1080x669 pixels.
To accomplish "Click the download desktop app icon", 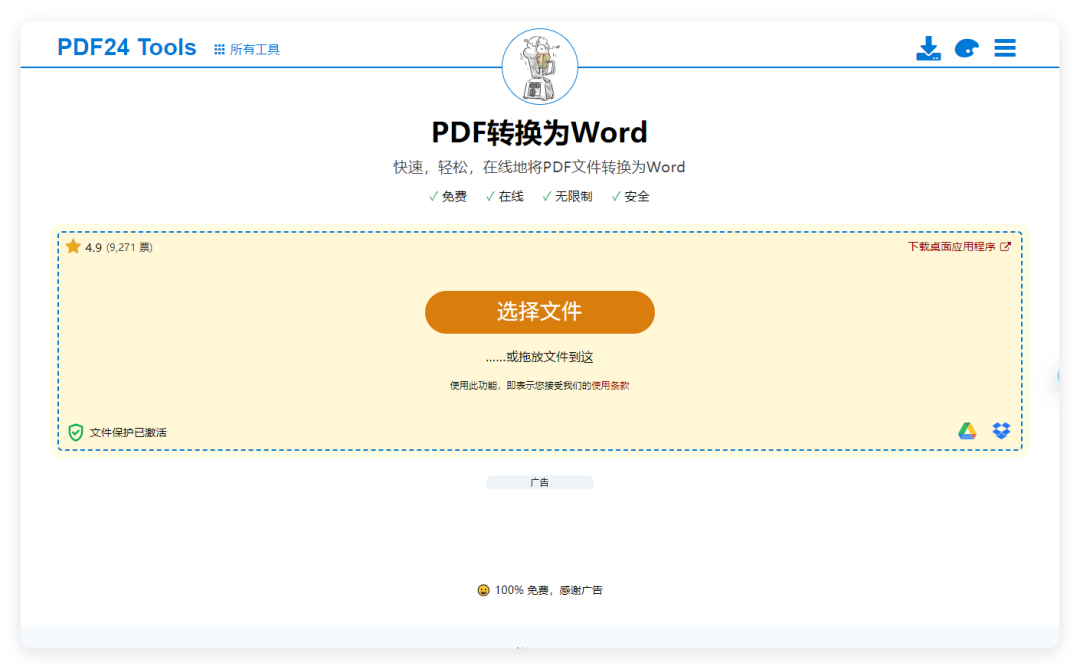I will point(928,48).
